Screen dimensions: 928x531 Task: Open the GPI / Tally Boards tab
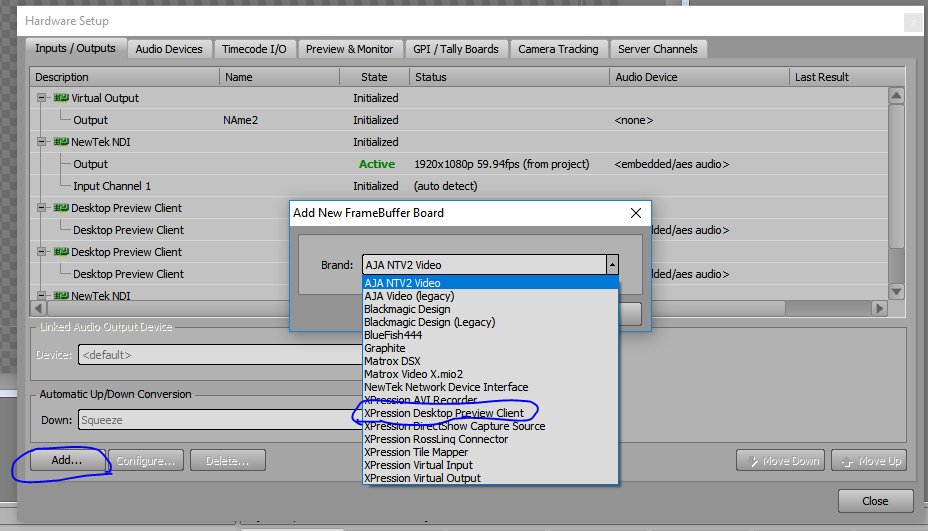[x=456, y=49]
